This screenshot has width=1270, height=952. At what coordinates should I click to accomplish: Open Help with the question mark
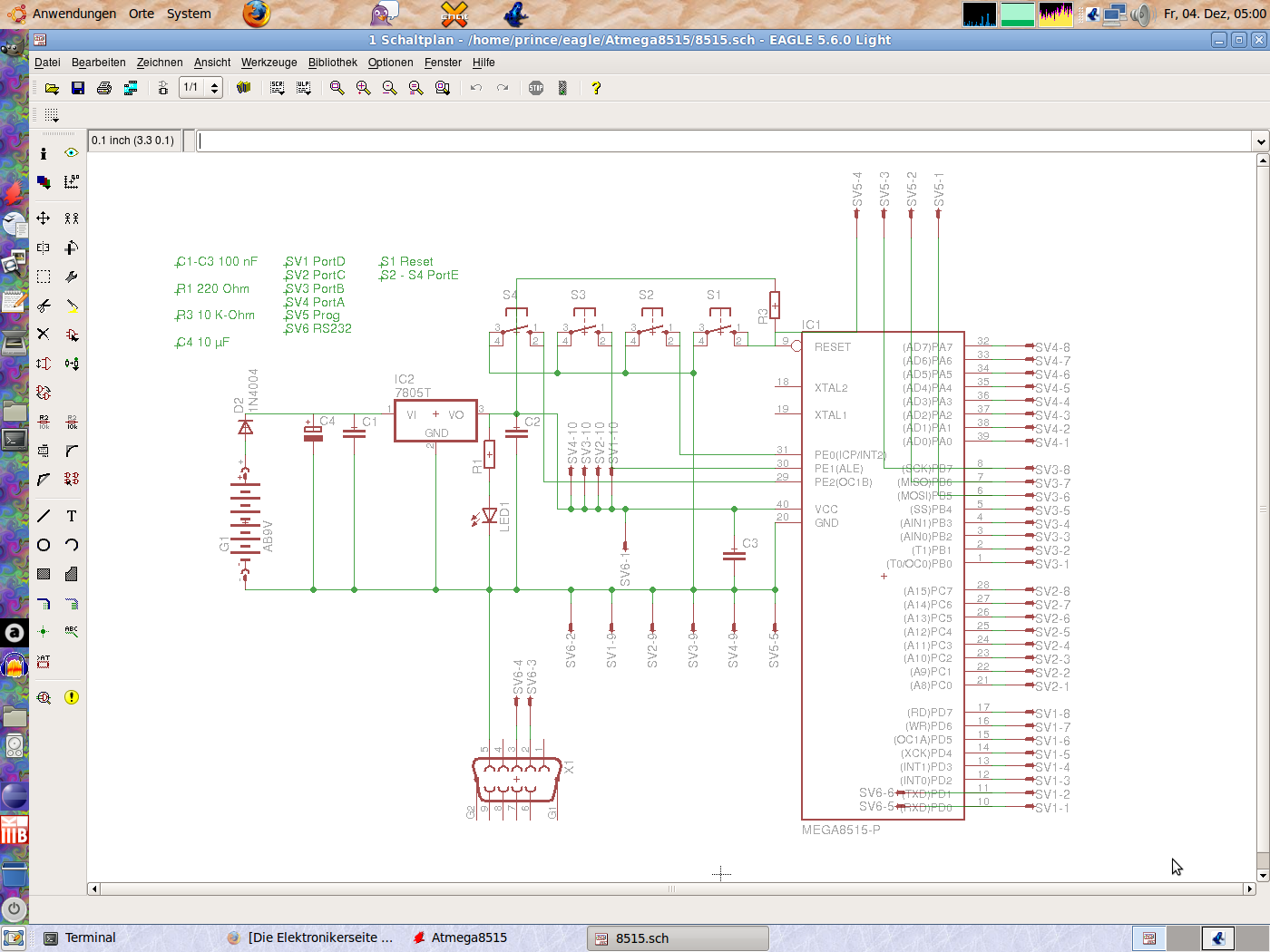[x=596, y=88]
